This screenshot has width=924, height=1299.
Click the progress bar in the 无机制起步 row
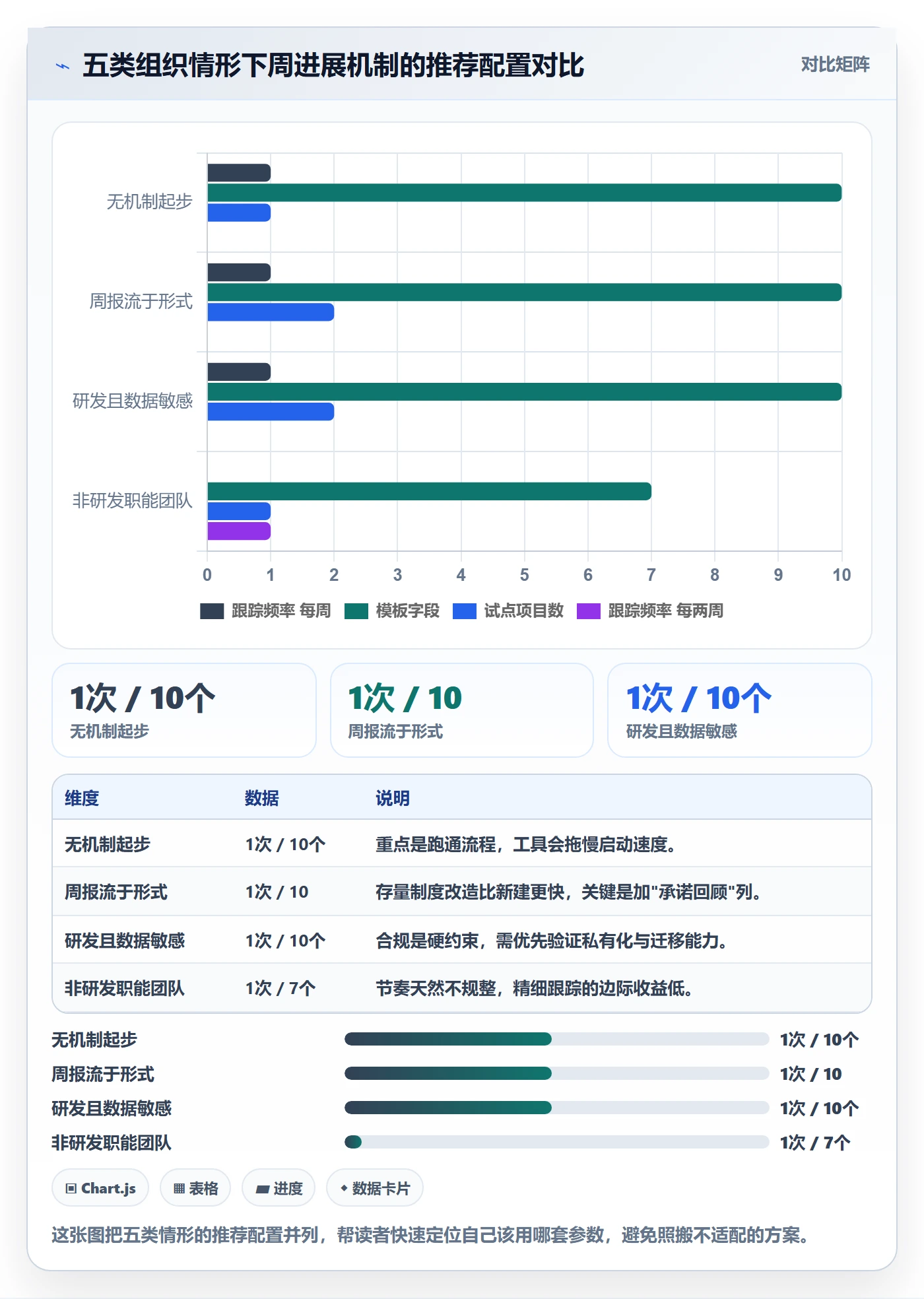pos(556,1040)
